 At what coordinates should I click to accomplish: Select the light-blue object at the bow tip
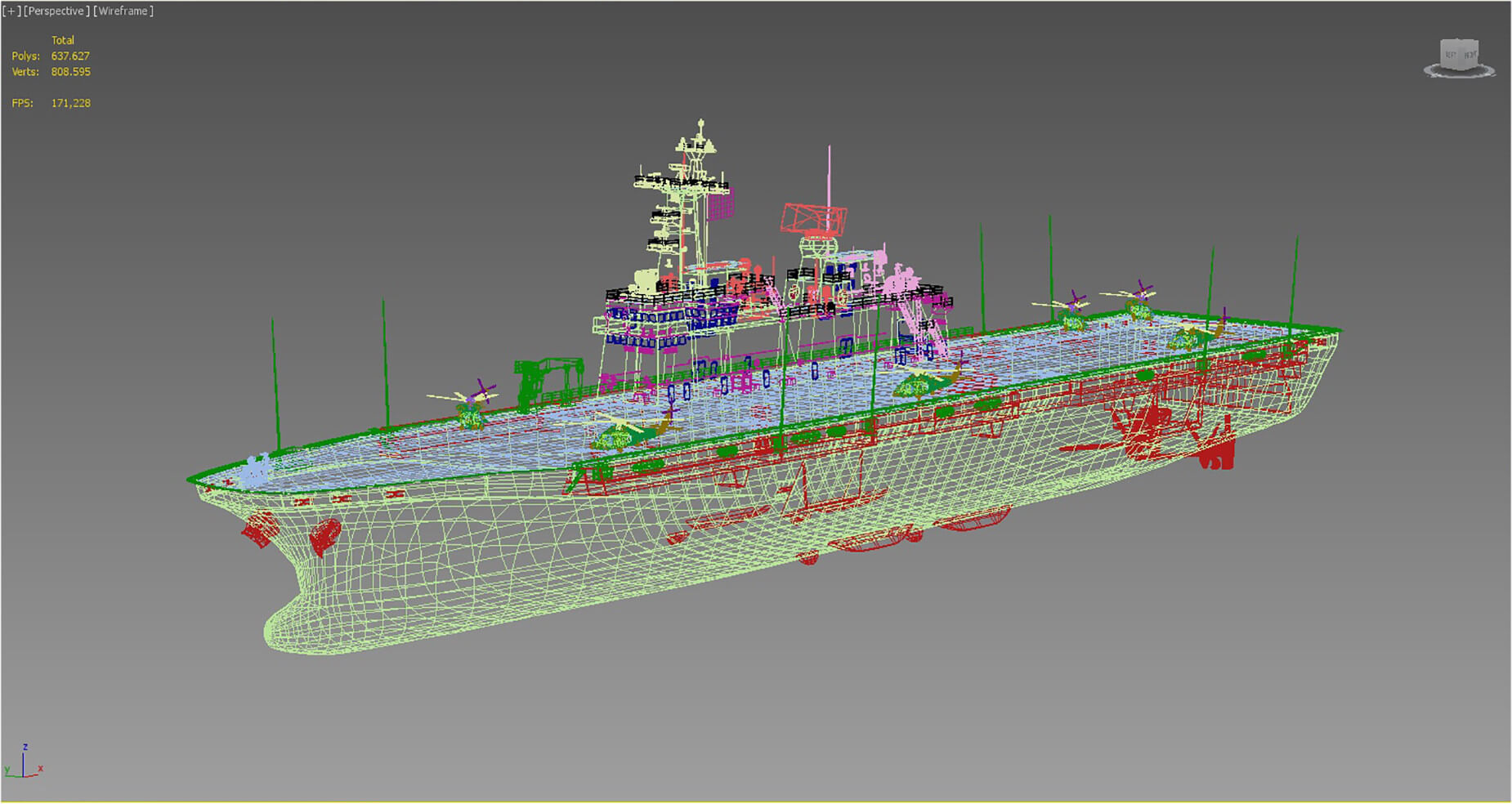pos(257,470)
